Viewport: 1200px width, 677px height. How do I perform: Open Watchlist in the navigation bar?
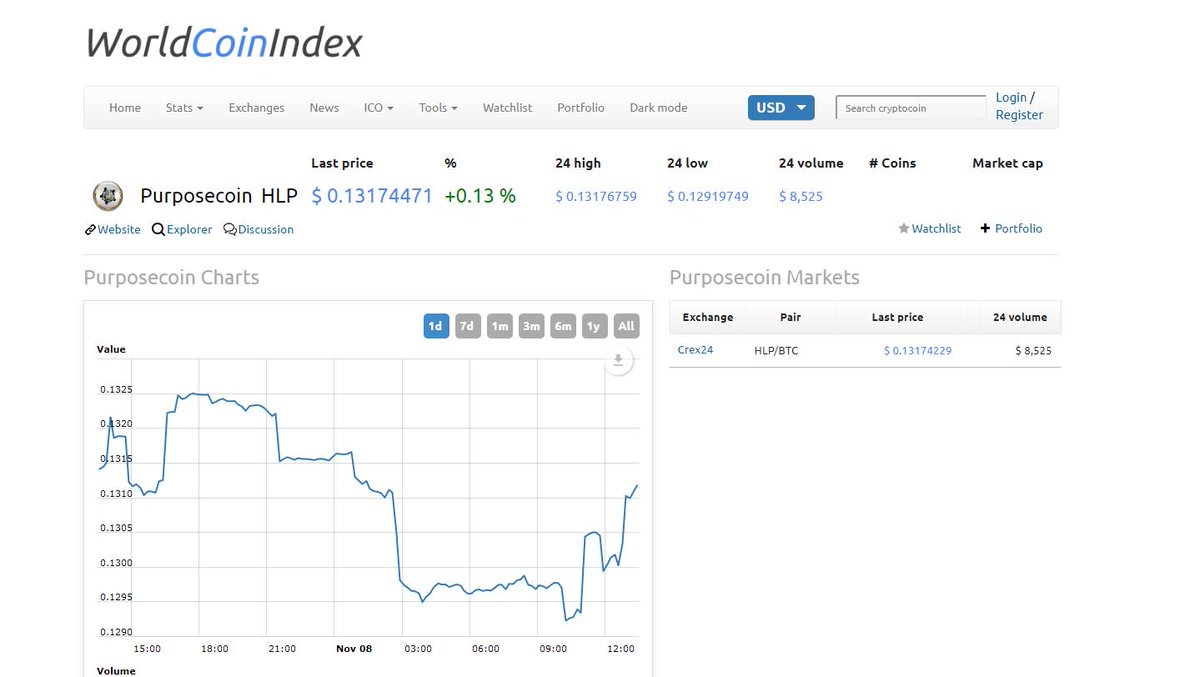point(507,108)
